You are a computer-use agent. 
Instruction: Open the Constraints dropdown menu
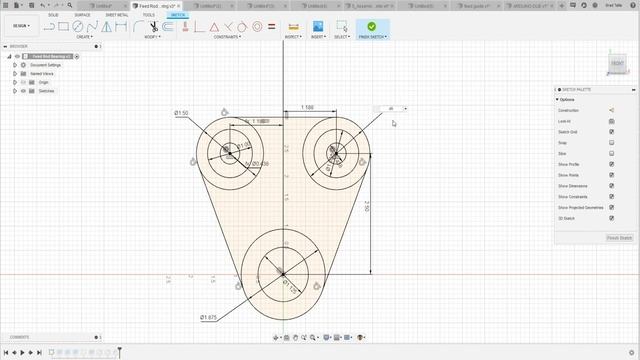pyautogui.click(x=227, y=37)
